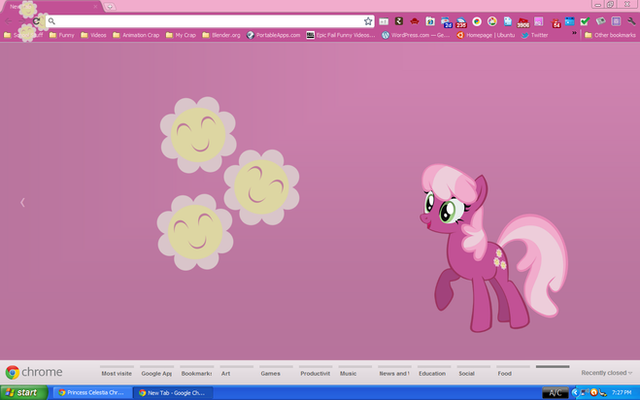
Task: Switch to the News section
Action: [394, 371]
